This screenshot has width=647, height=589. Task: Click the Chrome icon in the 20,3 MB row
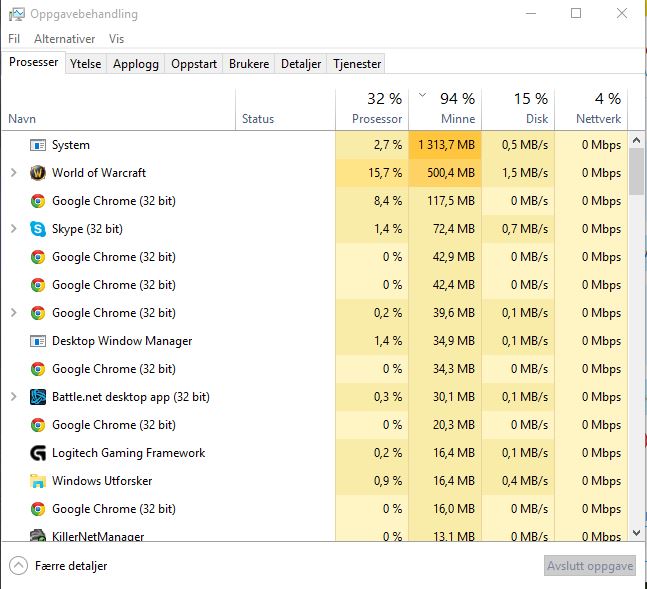[x=38, y=425]
